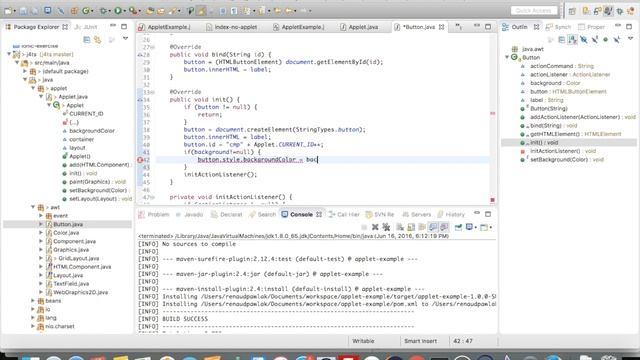
Task: Click the Run External Tools icon
Action: tap(133, 11)
